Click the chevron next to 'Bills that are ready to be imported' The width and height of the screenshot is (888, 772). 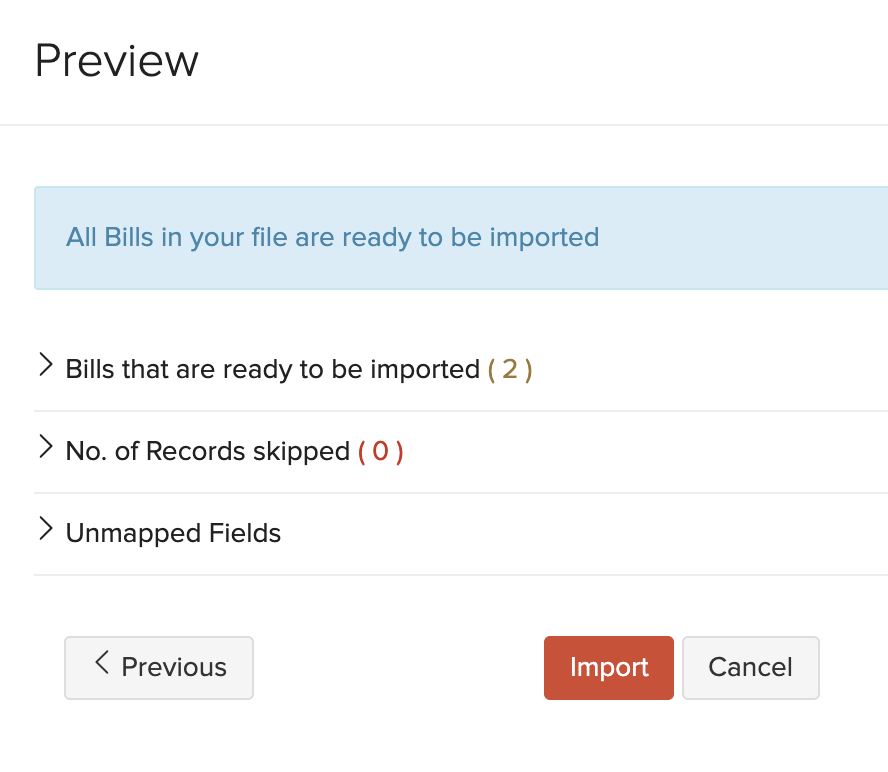(x=45, y=366)
